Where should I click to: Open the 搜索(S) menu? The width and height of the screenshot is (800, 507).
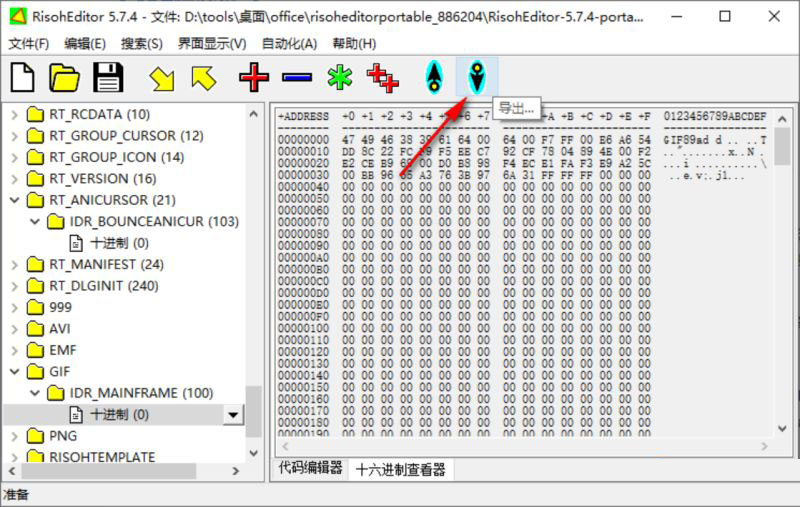pos(141,44)
